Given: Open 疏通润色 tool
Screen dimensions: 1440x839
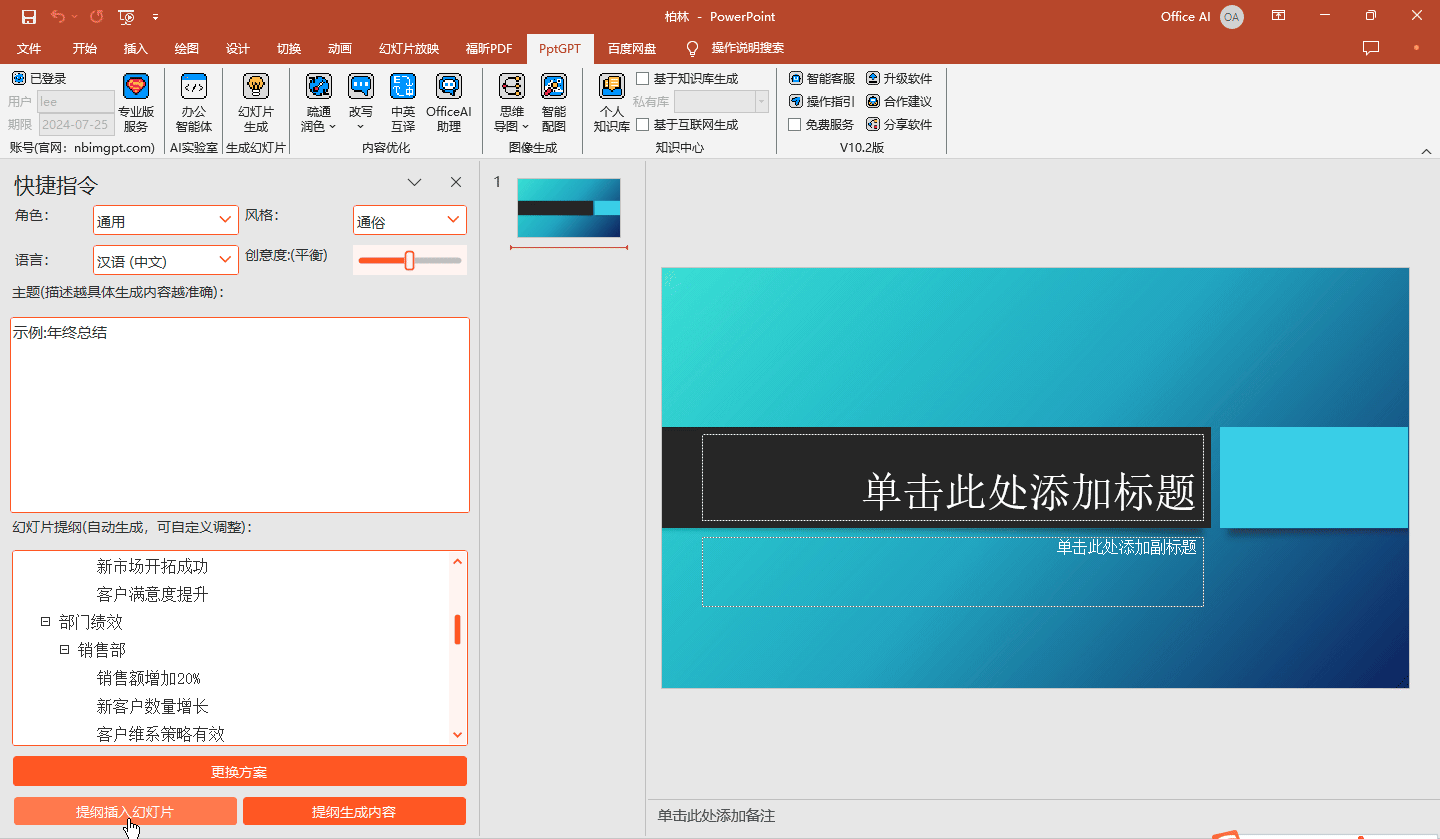Looking at the screenshot, I should coord(318,103).
